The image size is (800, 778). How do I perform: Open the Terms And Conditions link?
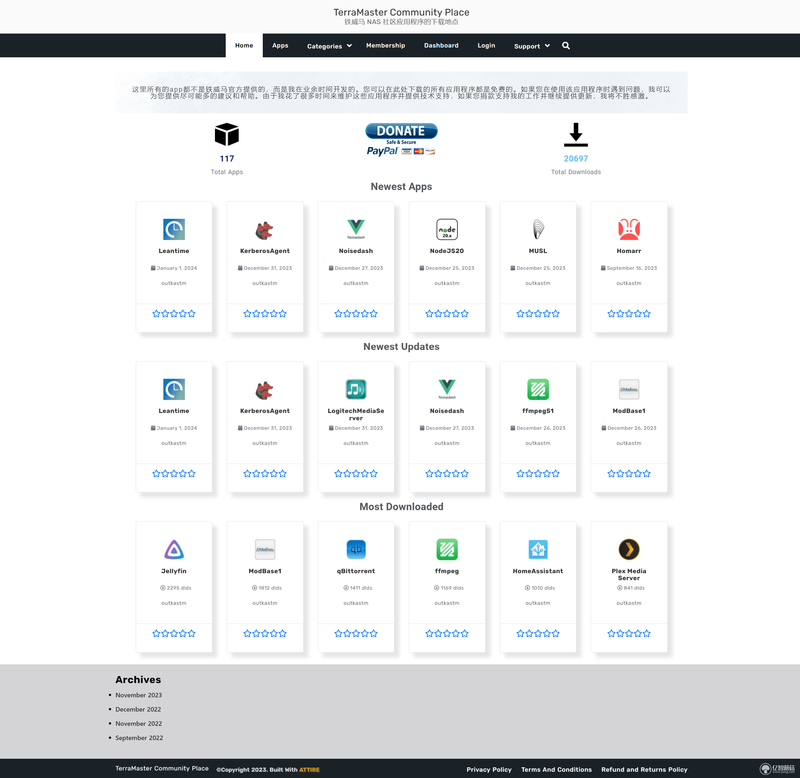[x=557, y=769]
